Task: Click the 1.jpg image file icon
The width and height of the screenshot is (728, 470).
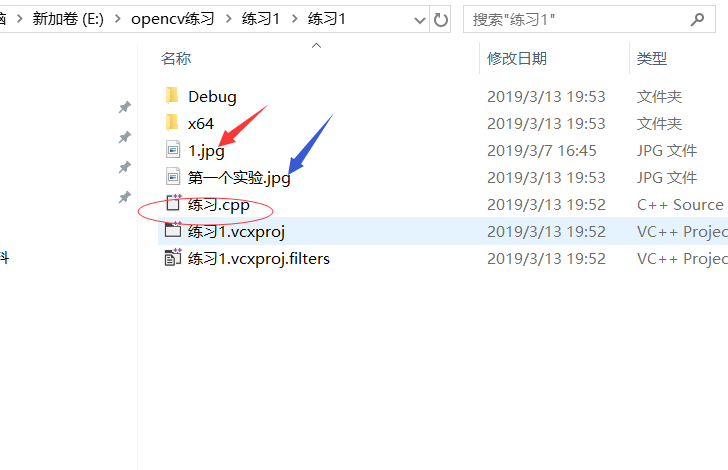Action: 173,150
